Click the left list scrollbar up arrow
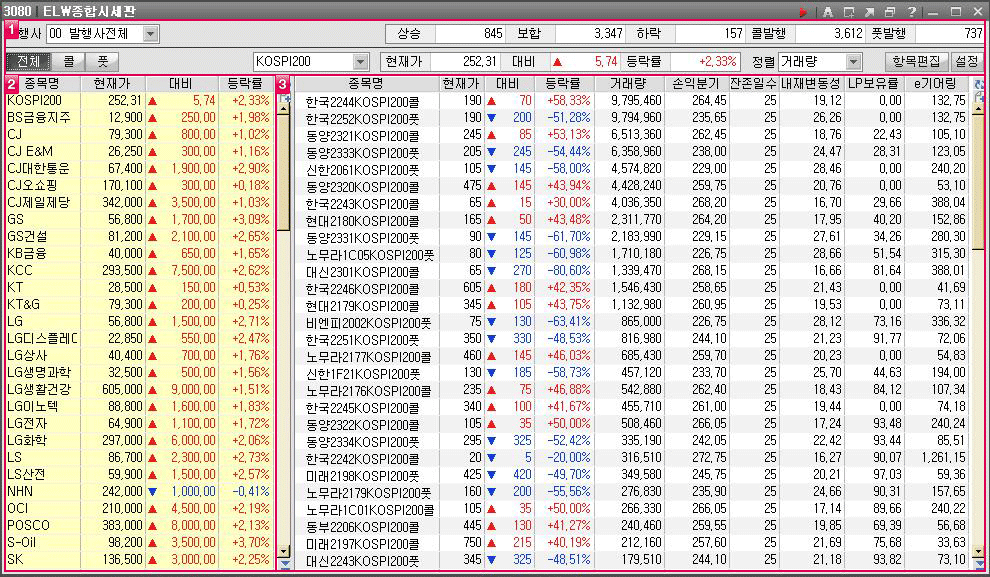 pos(284,109)
